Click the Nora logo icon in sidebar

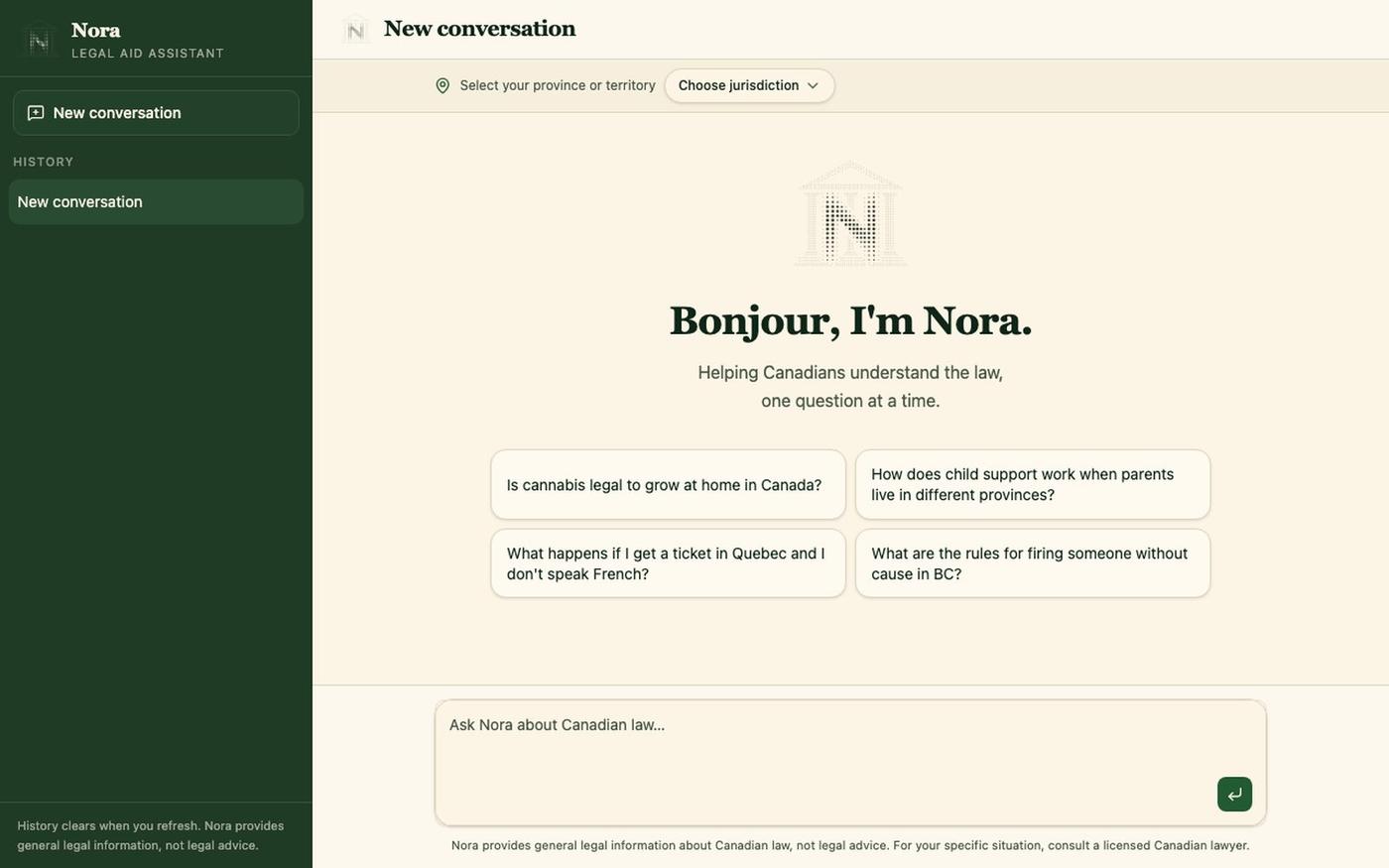[x=39, y=40]
